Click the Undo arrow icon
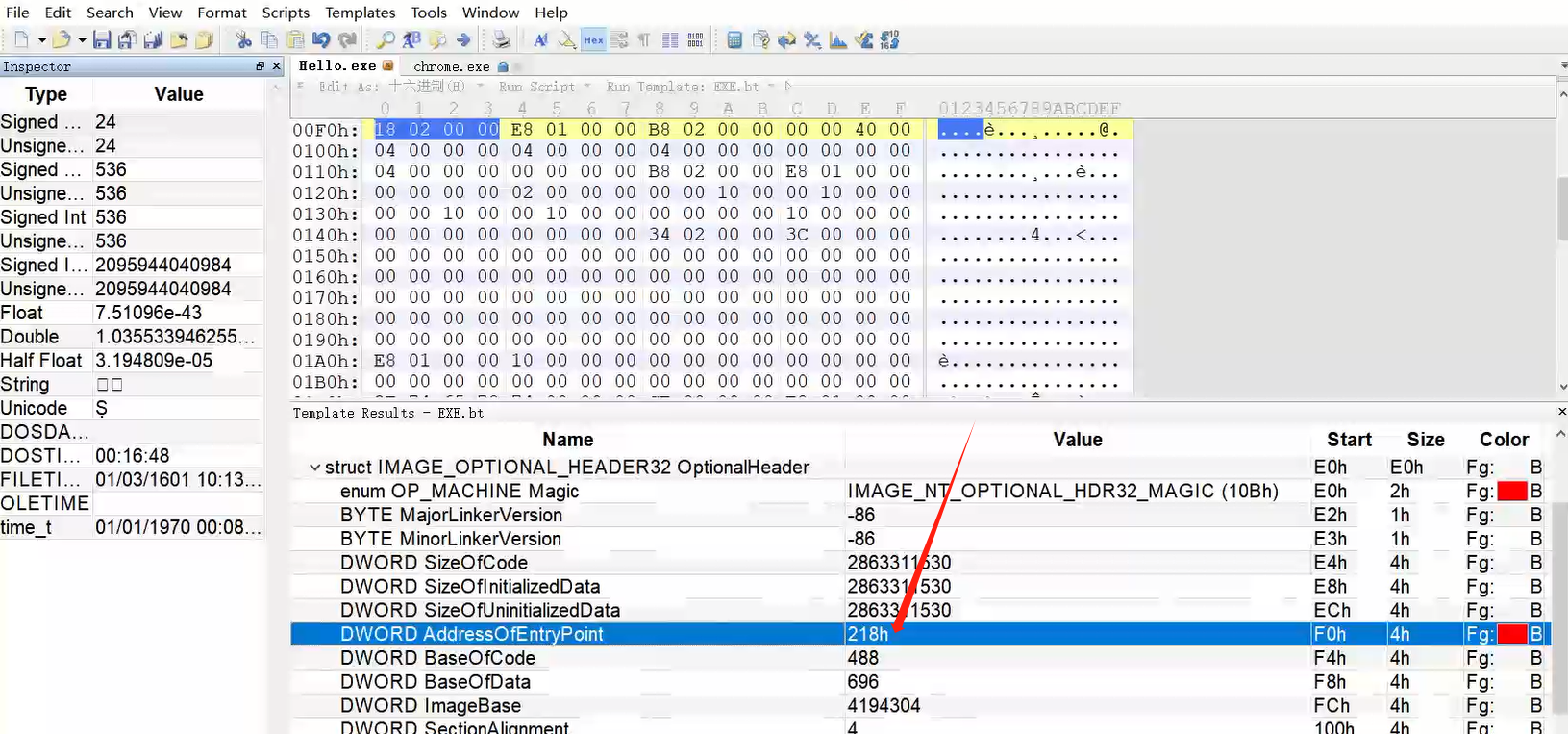This screenshot has height=734, width=1568. 321,39
